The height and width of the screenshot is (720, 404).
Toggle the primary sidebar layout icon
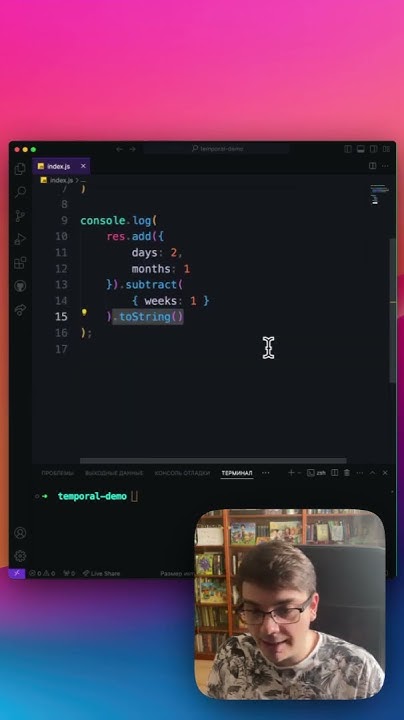coord(348,149)
